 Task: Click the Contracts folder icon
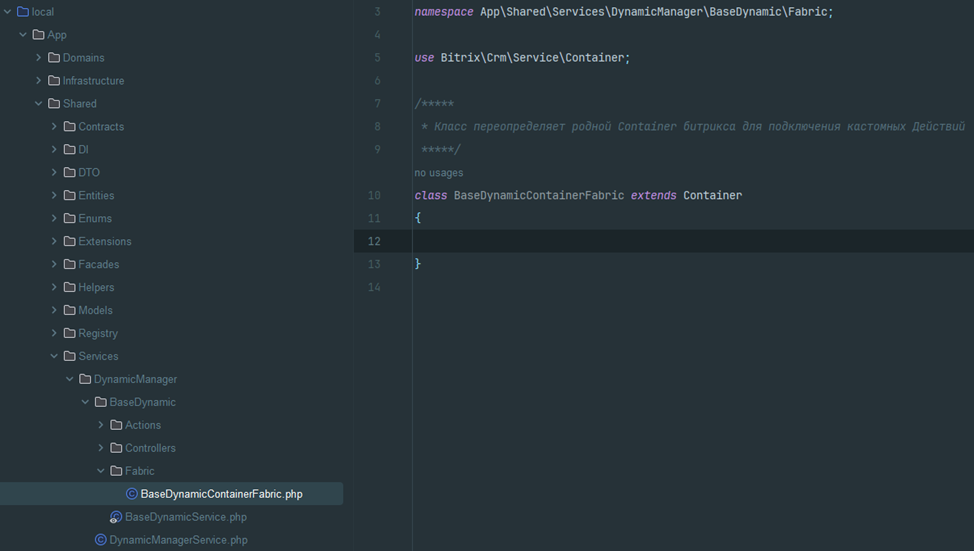[x=70, y=127]
